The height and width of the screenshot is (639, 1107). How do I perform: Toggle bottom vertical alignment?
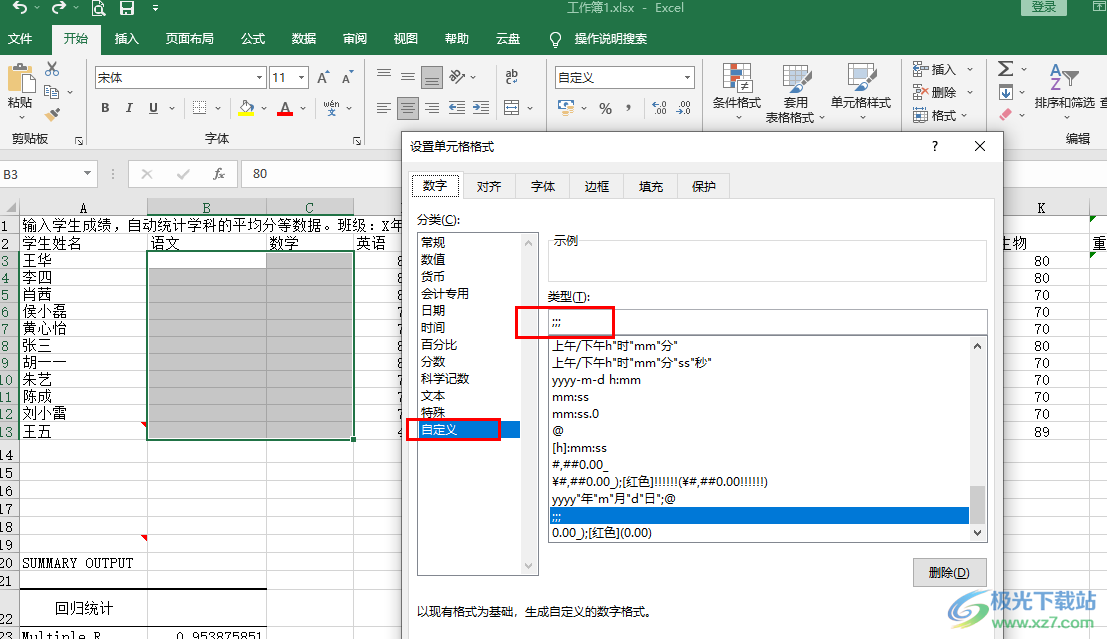pos(432,76)
